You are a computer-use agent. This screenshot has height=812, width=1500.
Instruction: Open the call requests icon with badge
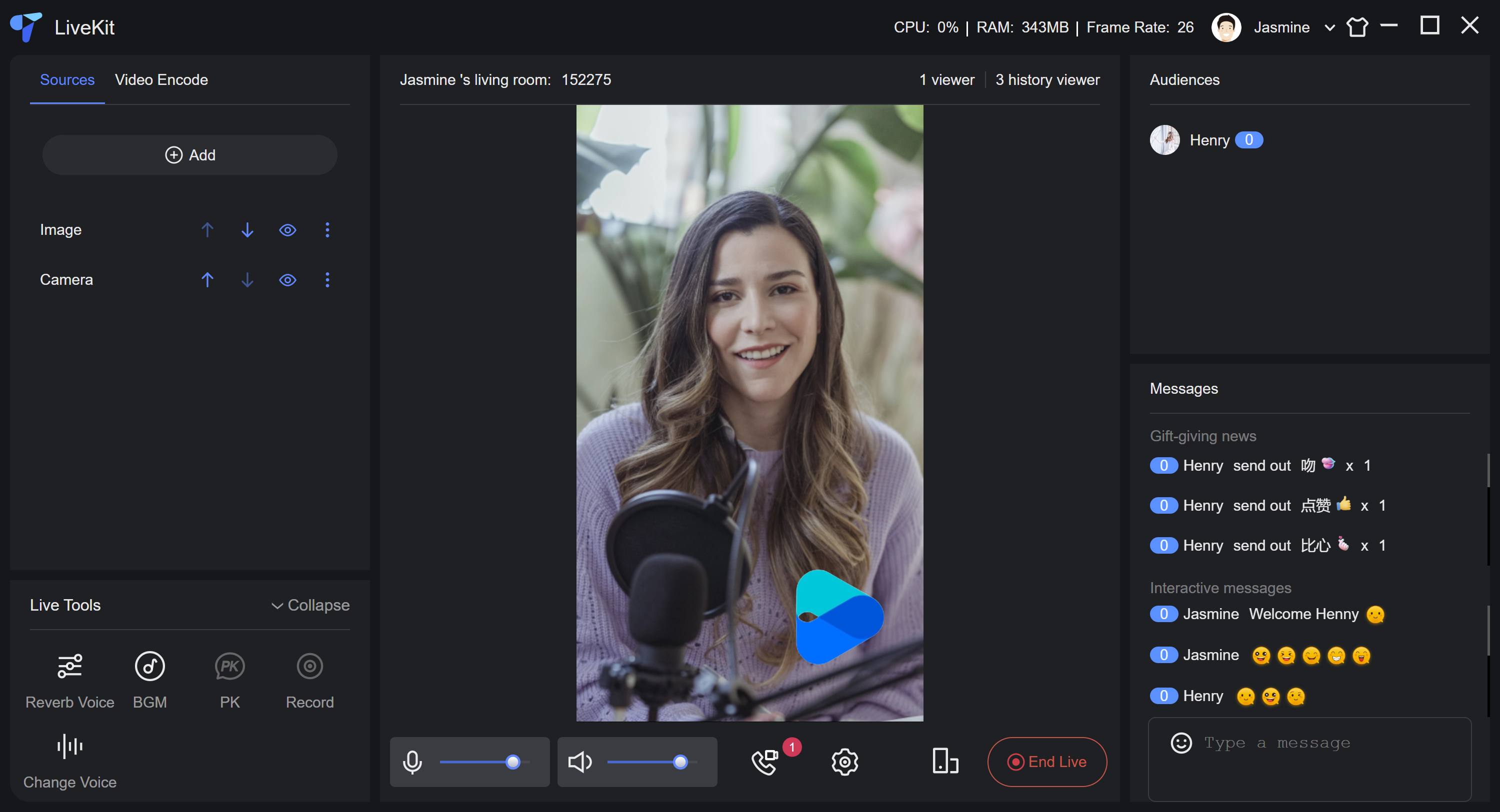[x=764, y=762]
